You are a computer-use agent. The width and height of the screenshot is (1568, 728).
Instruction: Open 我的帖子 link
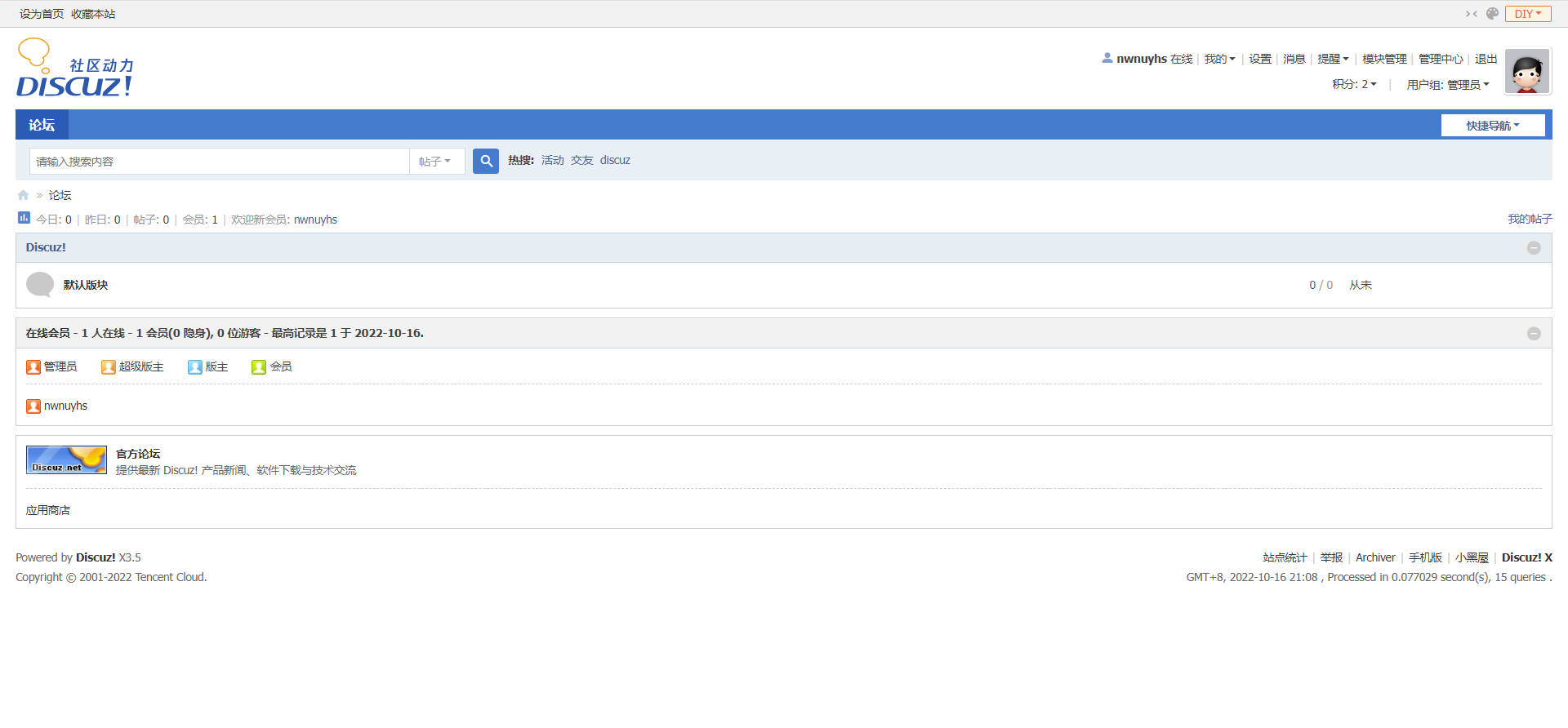click(1530, 219)
